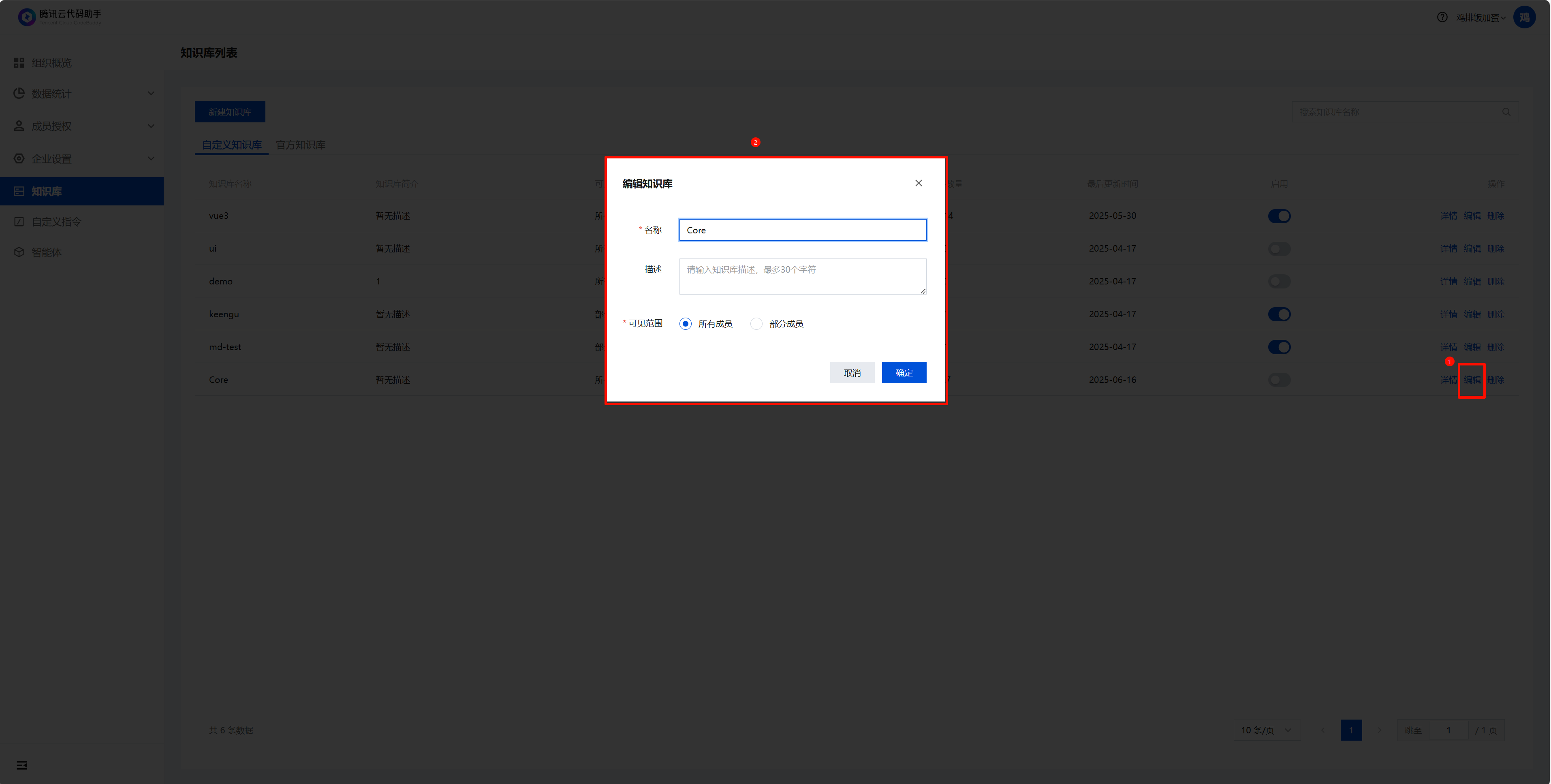Click sidebar collapse icon at bottom left
Viewport: 1551px width, 784px height.
coord(21,765)
